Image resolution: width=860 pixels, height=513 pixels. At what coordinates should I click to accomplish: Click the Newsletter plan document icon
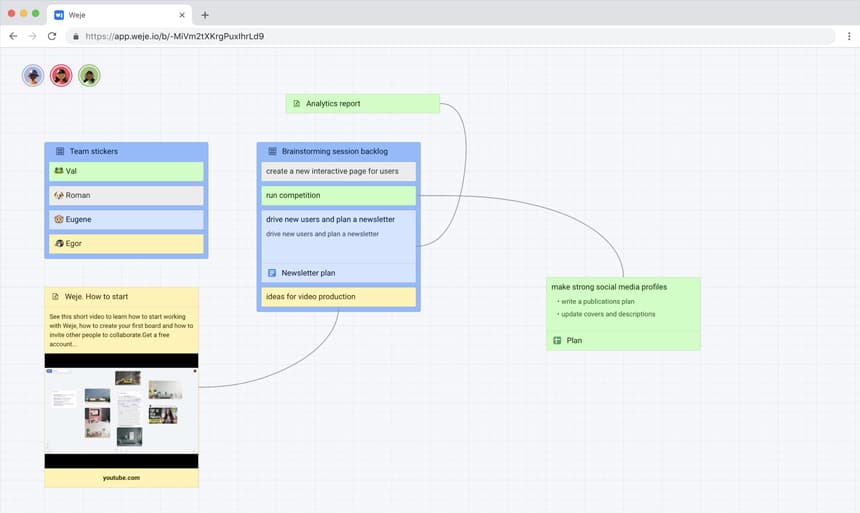pos(271,273)
